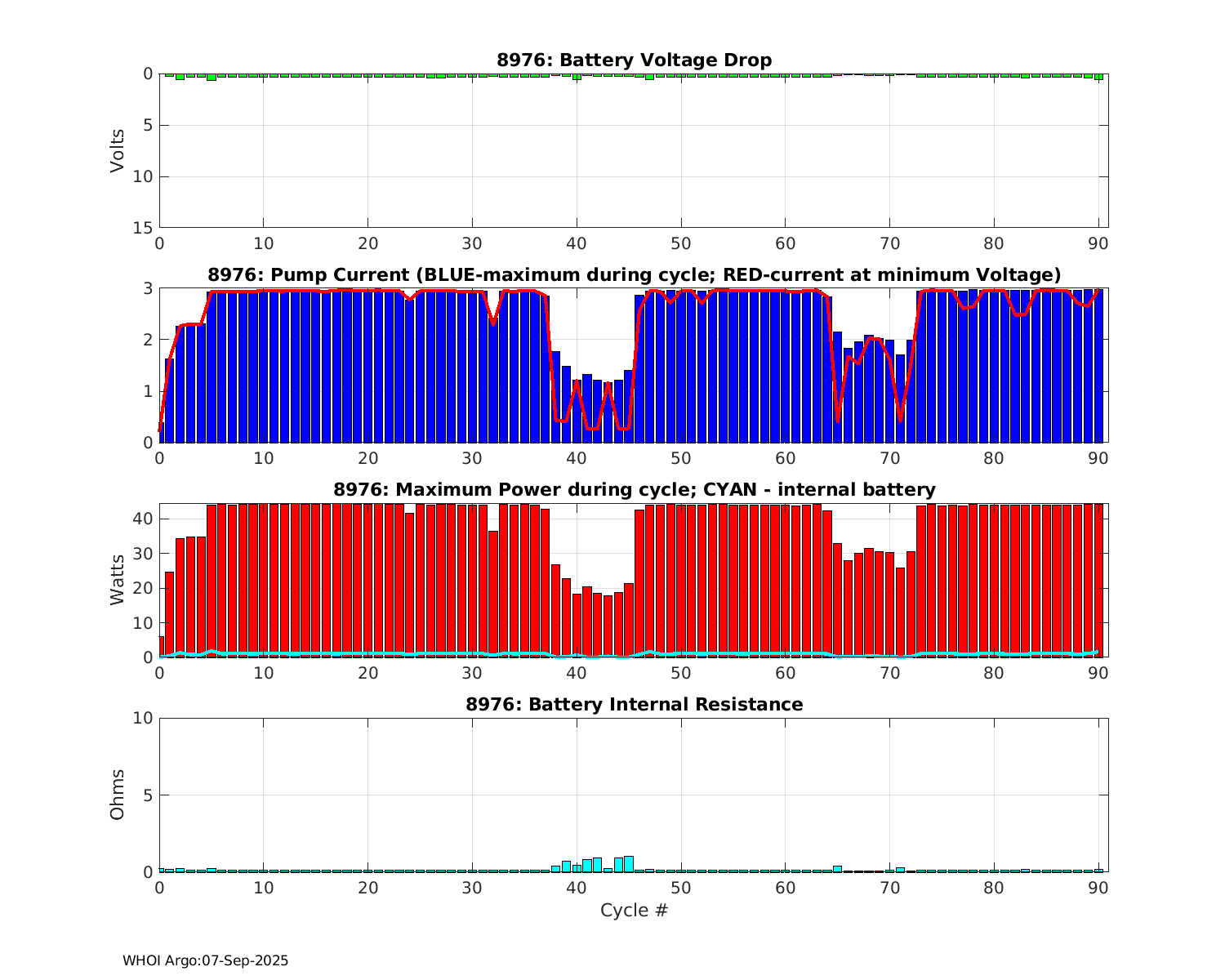Screen dimensions: 1225x980
Task: Click the red line dip near cycle 32
Action: coord(493,323)
